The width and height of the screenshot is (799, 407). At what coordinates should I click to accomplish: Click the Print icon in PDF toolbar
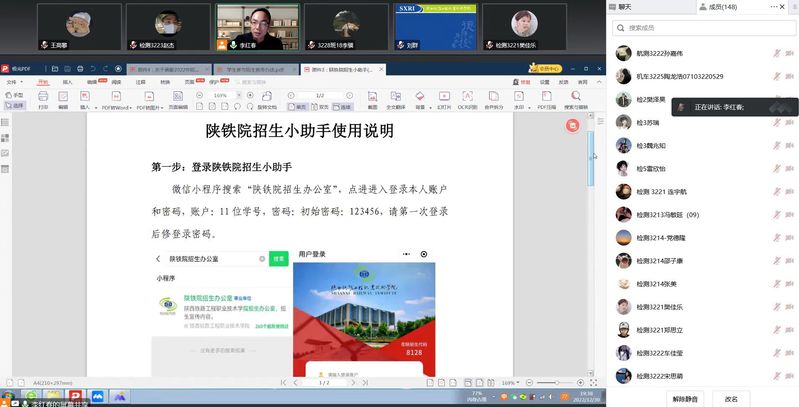pos(42,97)
